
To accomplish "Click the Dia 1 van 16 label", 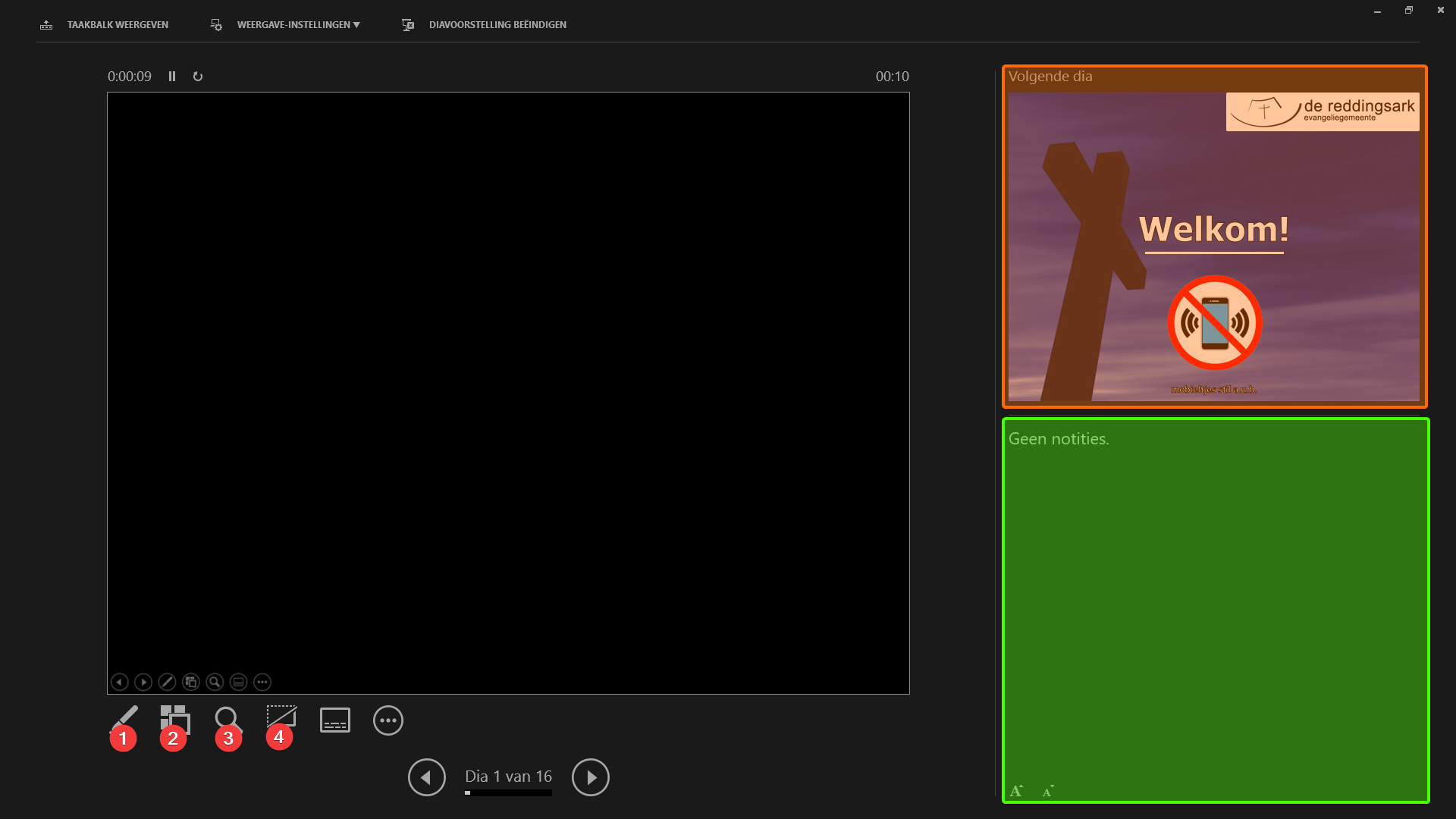I will pyautogui.click(x=508, y=777).
